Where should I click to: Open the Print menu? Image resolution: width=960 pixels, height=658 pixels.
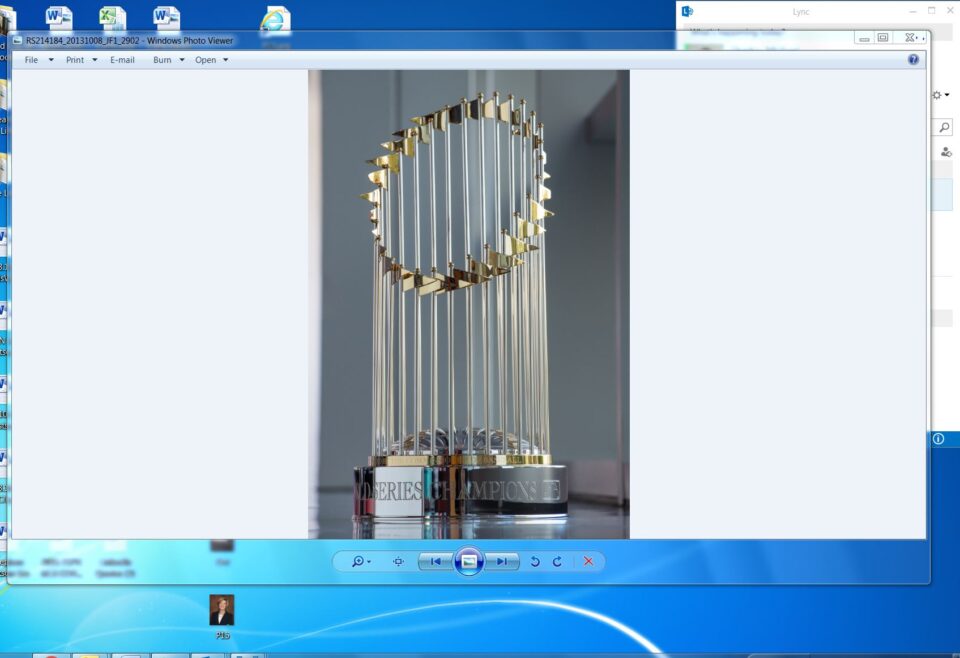(x=75, y=60)
